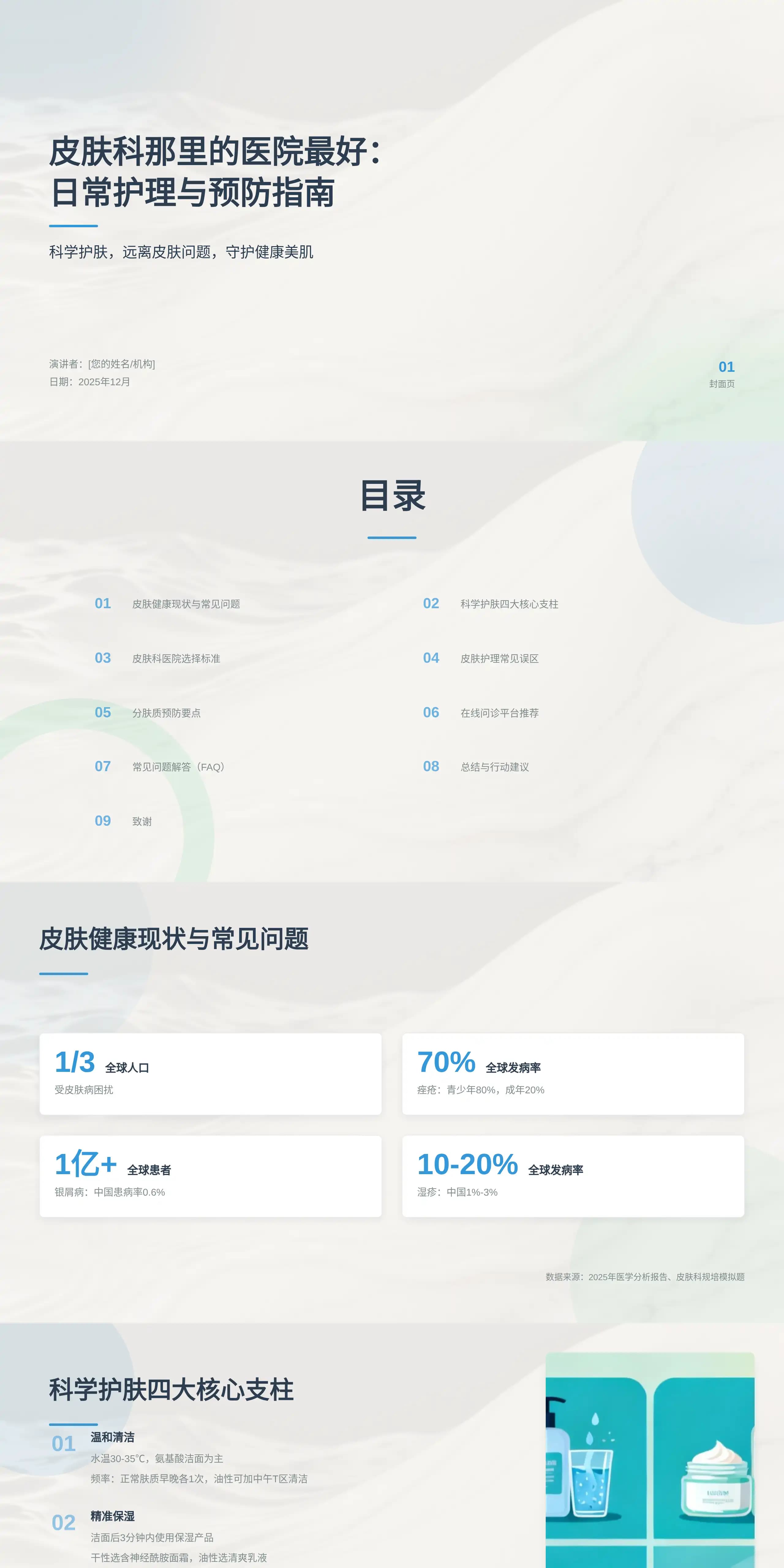Open the 在线问诊平台推荐 contents entry
This screenshot has width=784, height=1568.
pyautogui.click(x=500, y=713)
